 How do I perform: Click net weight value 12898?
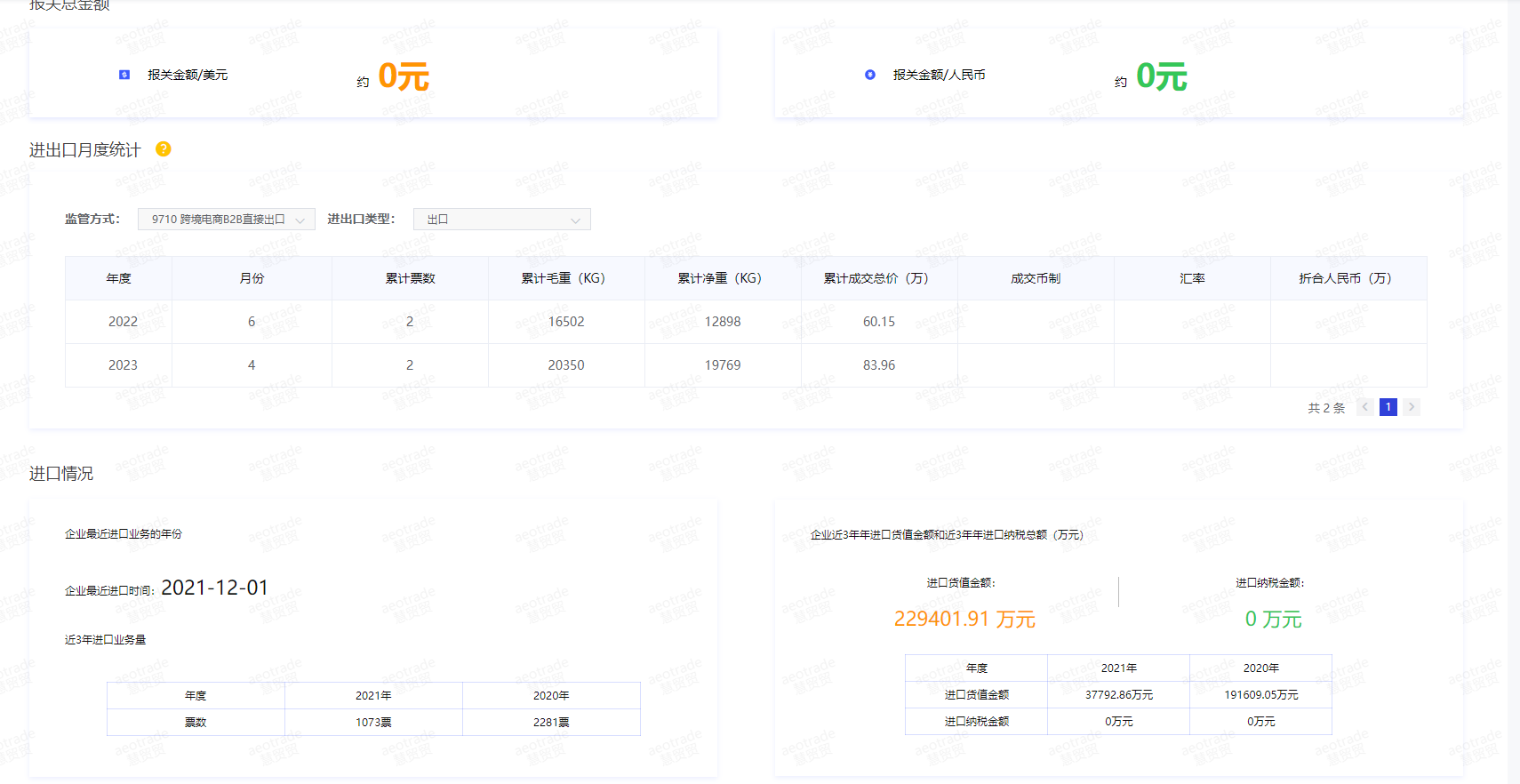tap(723, 322)
